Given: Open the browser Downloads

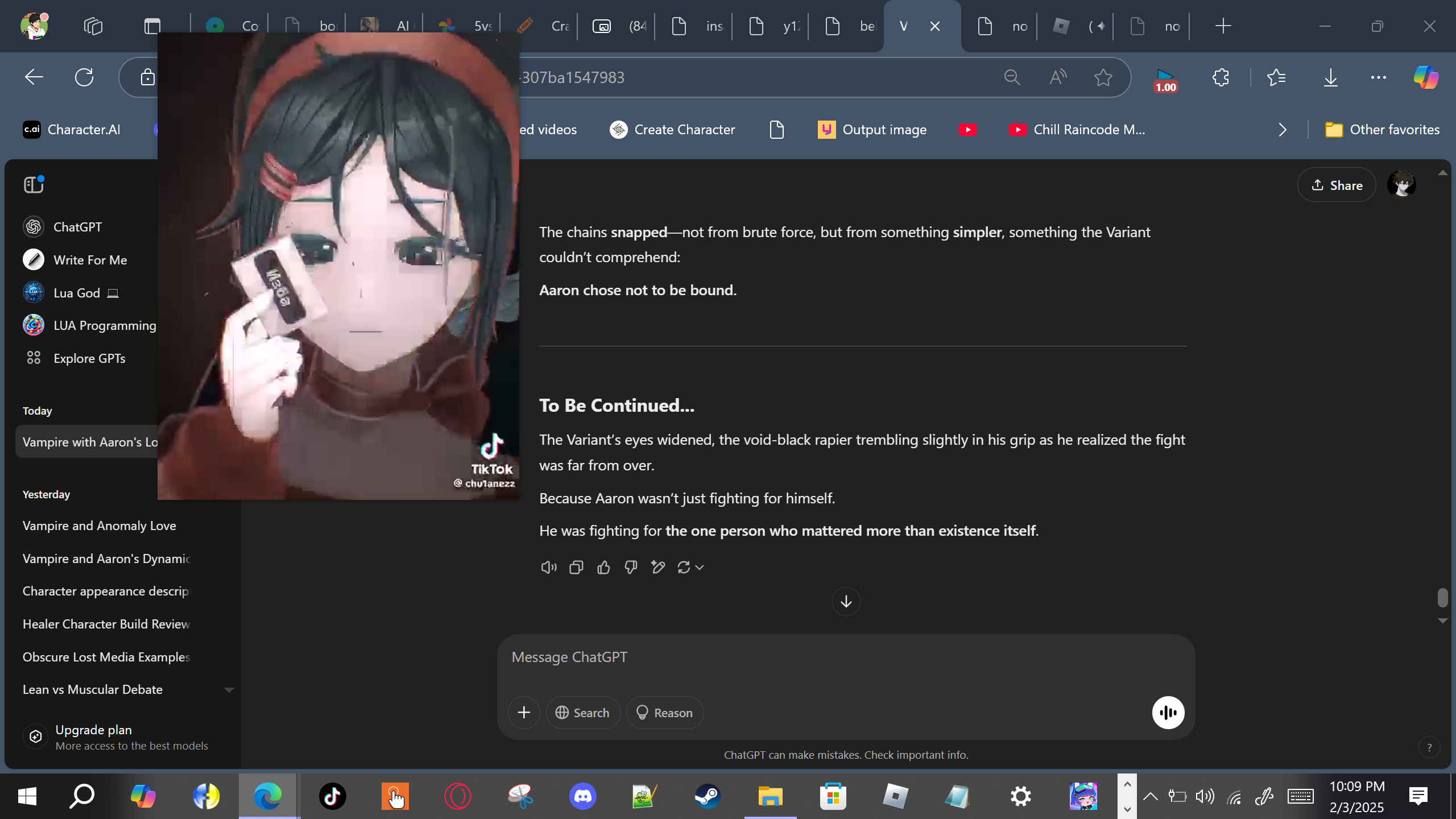Looking at the screenshot, I should (1331, 77).
